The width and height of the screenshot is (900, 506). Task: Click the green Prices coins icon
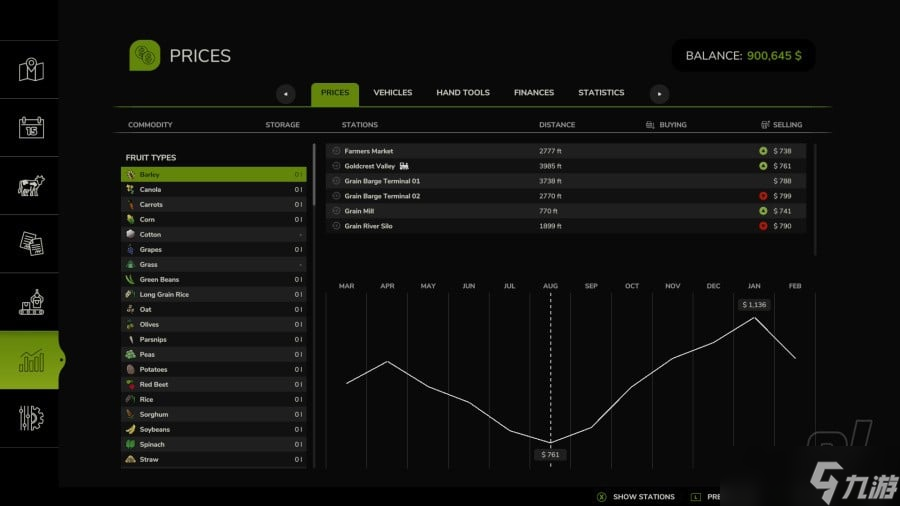(x=144, y=56)
